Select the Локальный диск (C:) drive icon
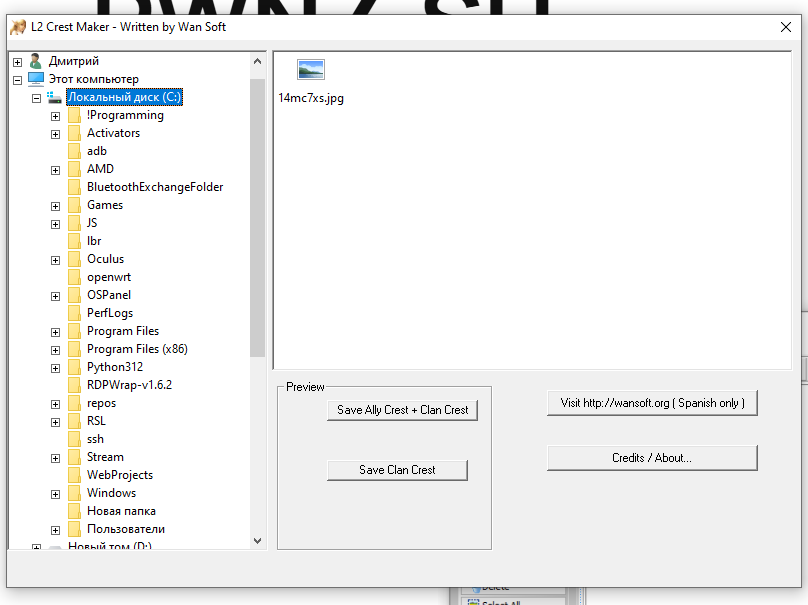This screenshot has width=808, height=605. [x=55, y=97]
